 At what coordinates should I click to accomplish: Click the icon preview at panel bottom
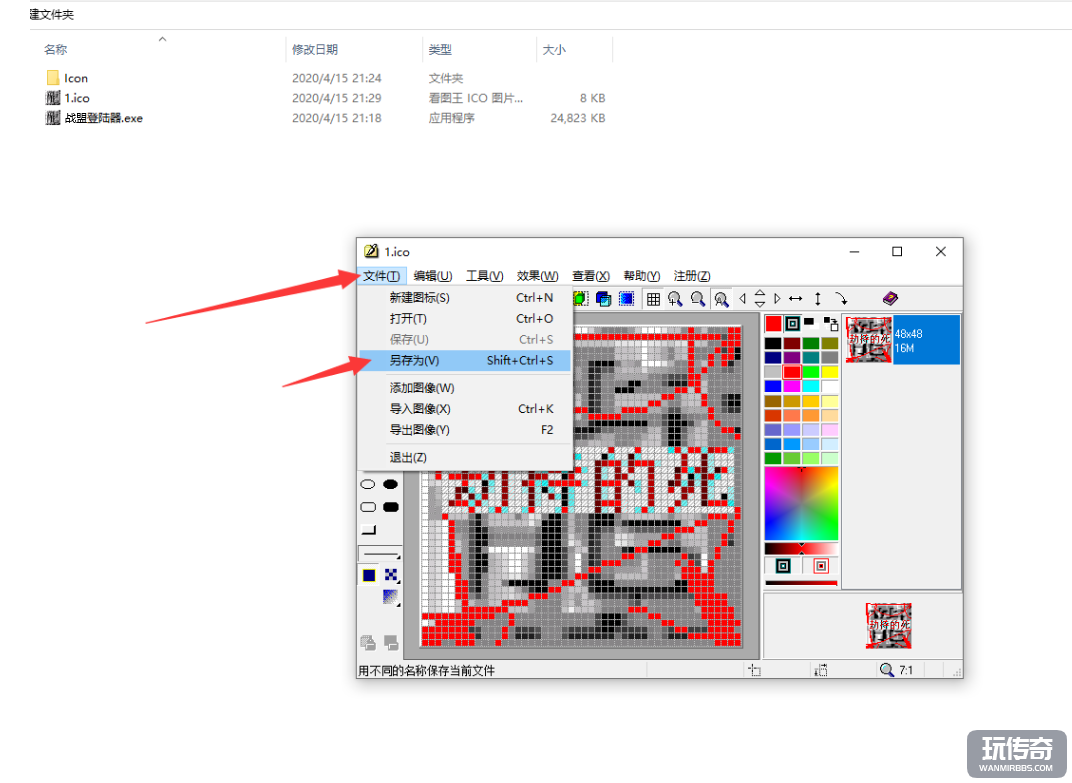pos(888,625)
